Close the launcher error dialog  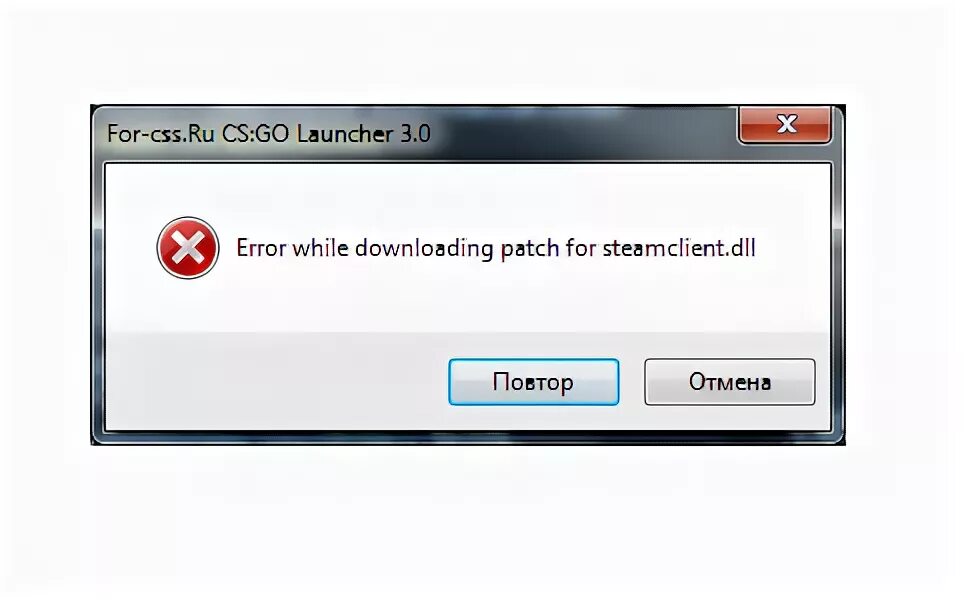coord(785,125)
